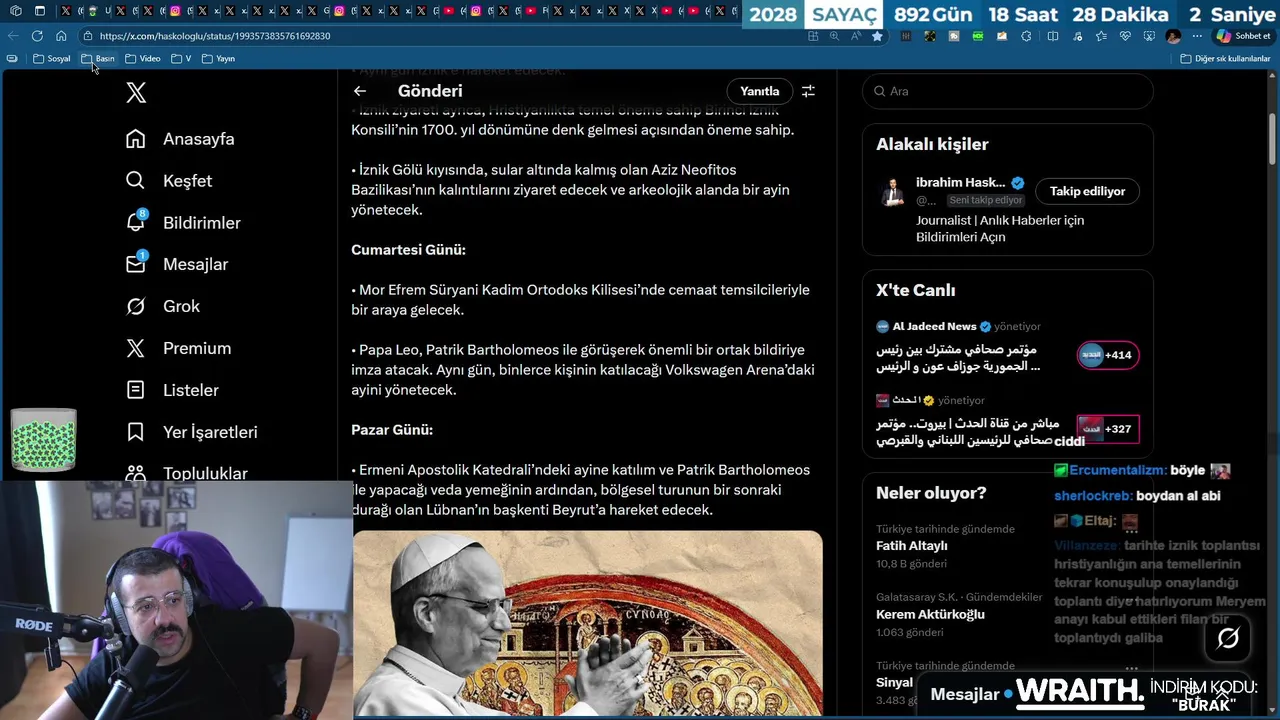Click the Takip ediliyor button
Viewport: 1280px width, 720px height.
pos(1087,191)
